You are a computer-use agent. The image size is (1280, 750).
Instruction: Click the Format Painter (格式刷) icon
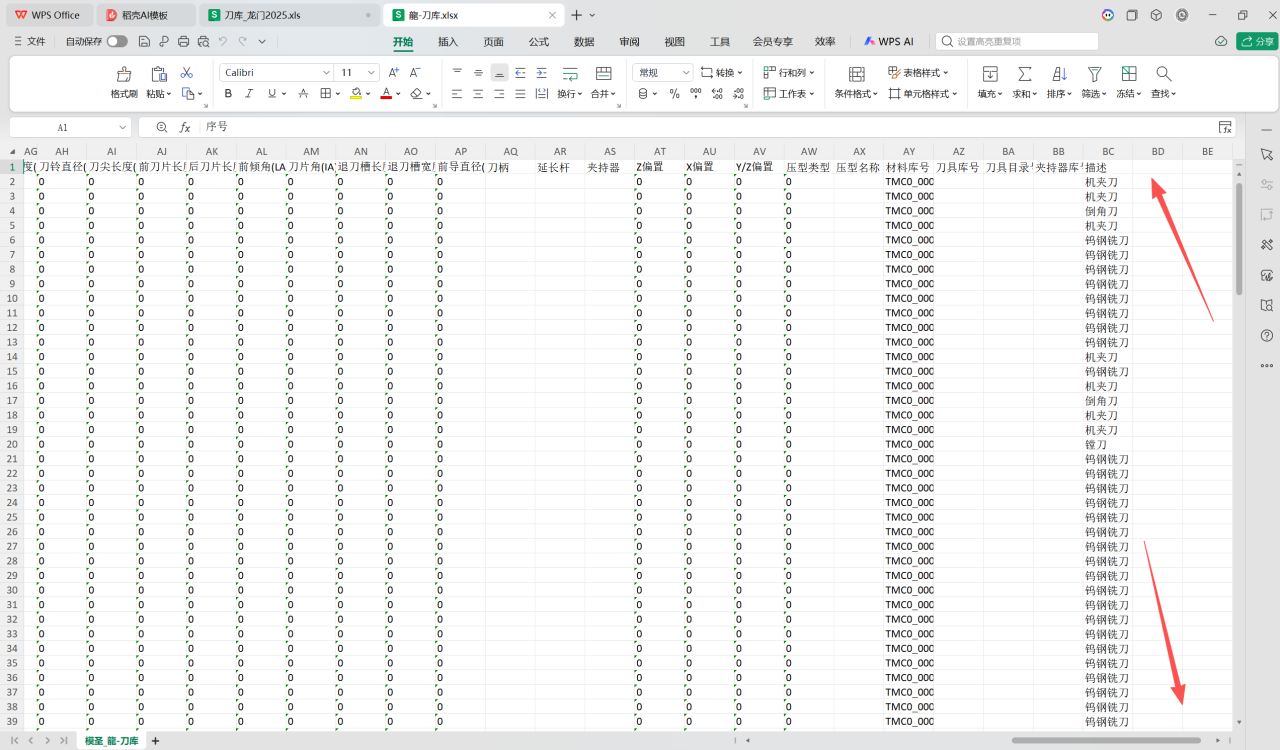pos(124,74)
